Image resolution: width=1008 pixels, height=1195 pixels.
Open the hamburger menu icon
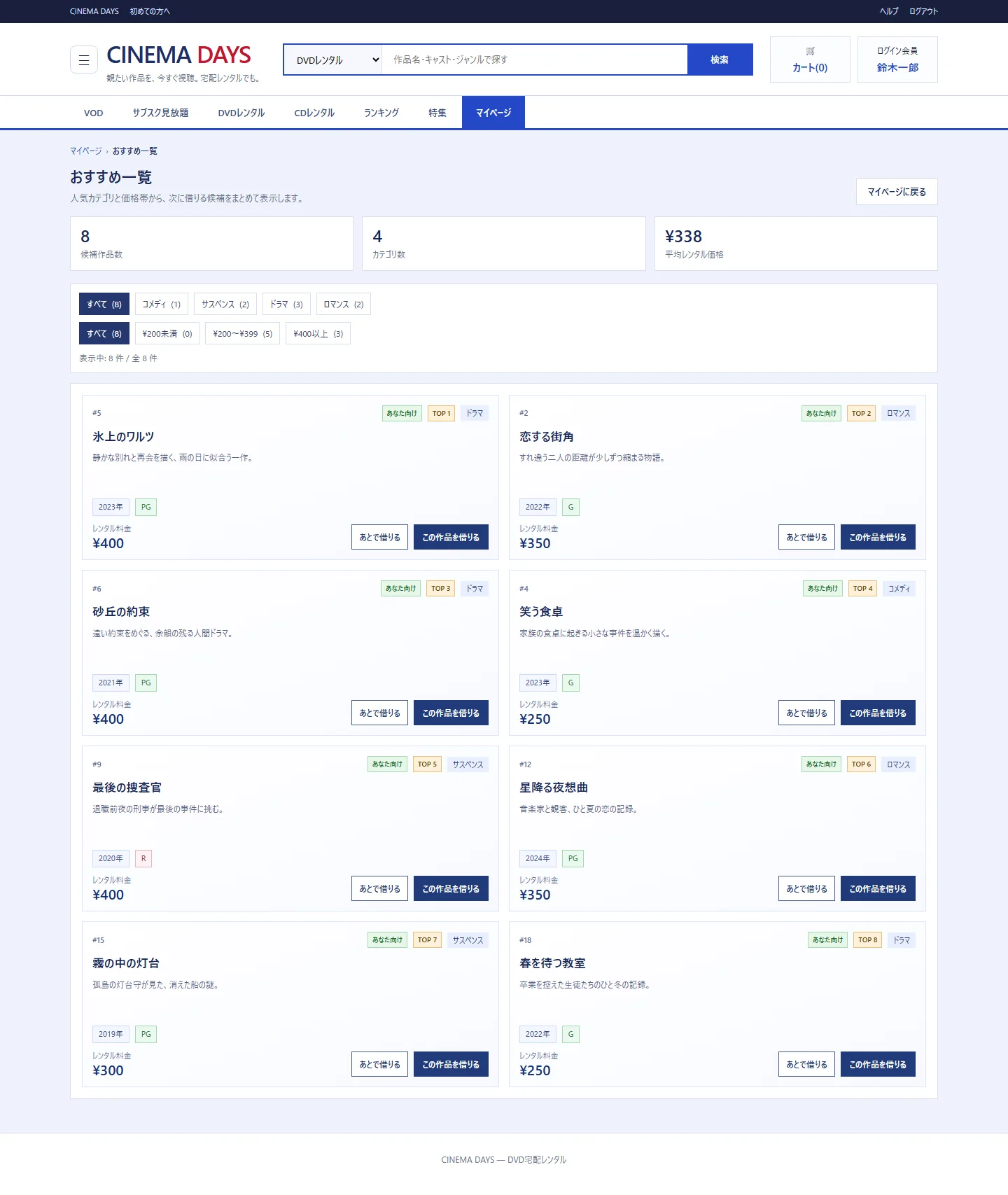tap(84, 60)
